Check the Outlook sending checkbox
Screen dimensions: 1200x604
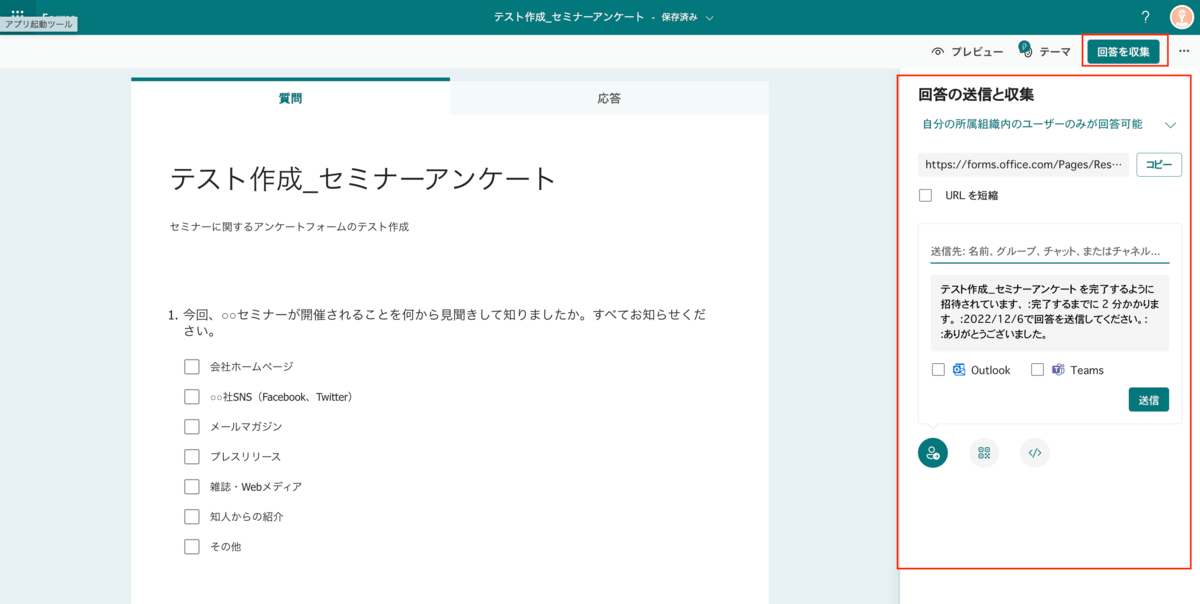[x=938, y=369]
